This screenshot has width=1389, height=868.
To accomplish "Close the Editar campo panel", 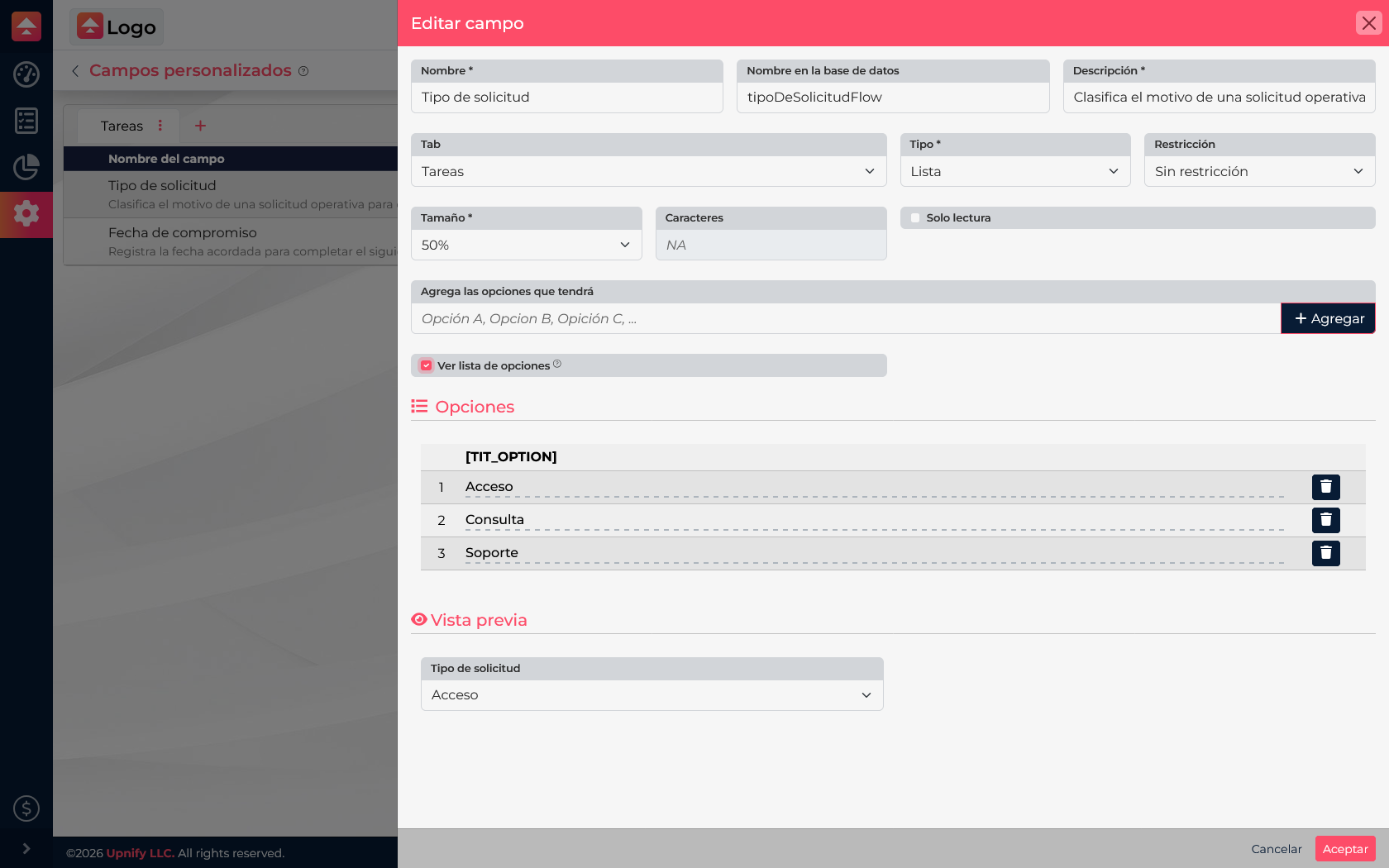I will point(1369,23).
